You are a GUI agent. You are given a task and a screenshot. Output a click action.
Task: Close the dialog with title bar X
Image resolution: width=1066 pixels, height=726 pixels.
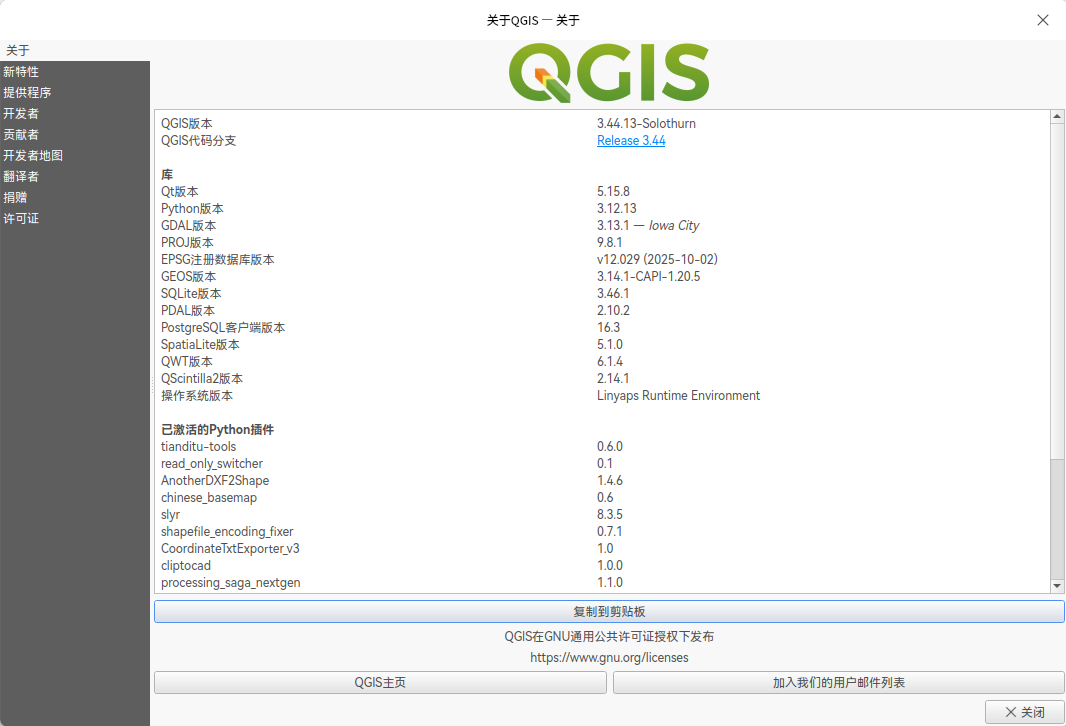pyautogui.click(x=1042, y=20)
